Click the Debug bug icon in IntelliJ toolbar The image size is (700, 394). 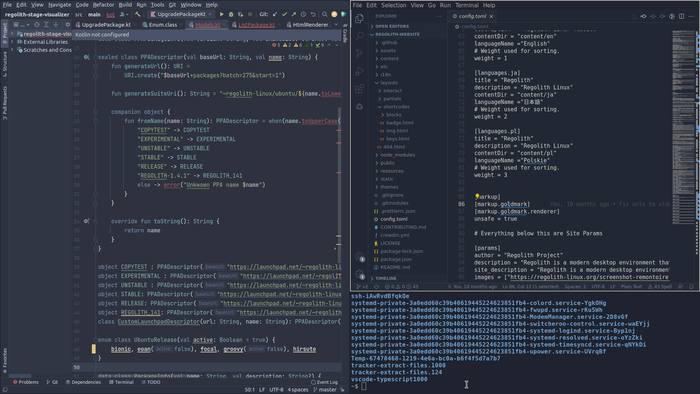[231, 14]
